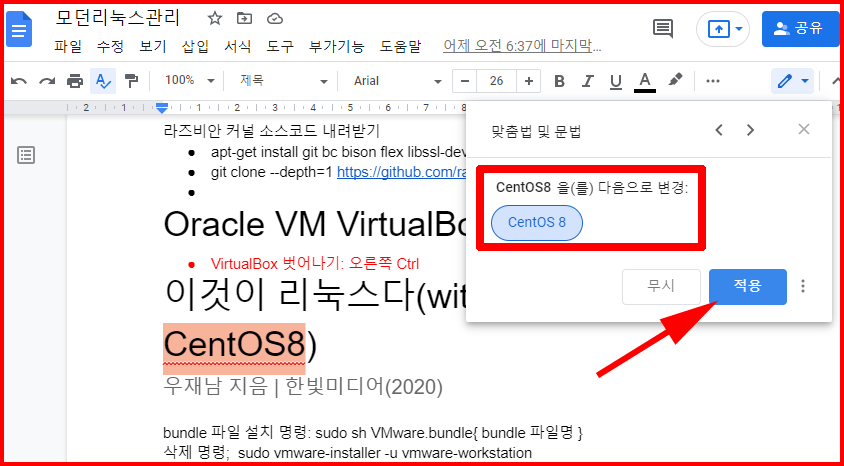Open the 파일 menu
844x466 pixels.
coord(68,46)
